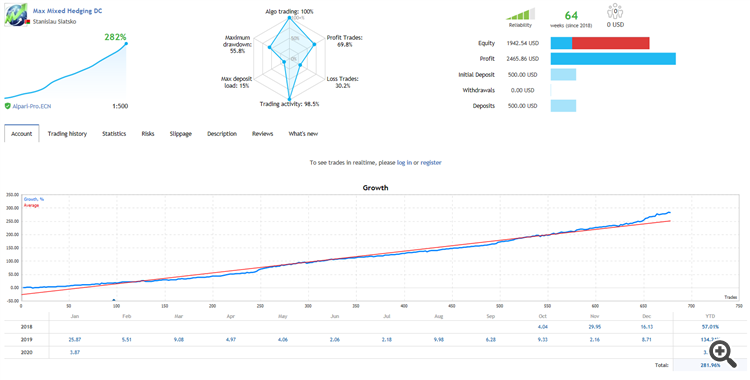This screenshot has width=750, height=380.
Task: Open the Reviews tab
Action: click(263, 134)
